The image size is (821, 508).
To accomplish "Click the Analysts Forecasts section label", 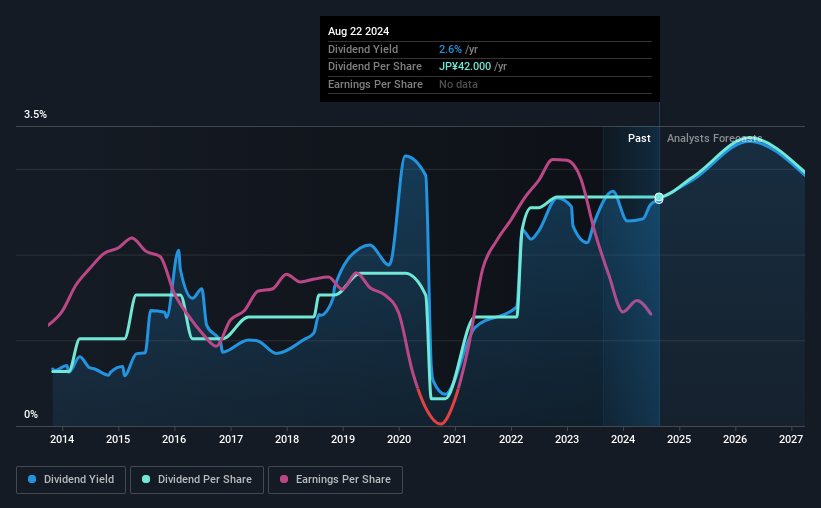I will click(x=714, y=138).
